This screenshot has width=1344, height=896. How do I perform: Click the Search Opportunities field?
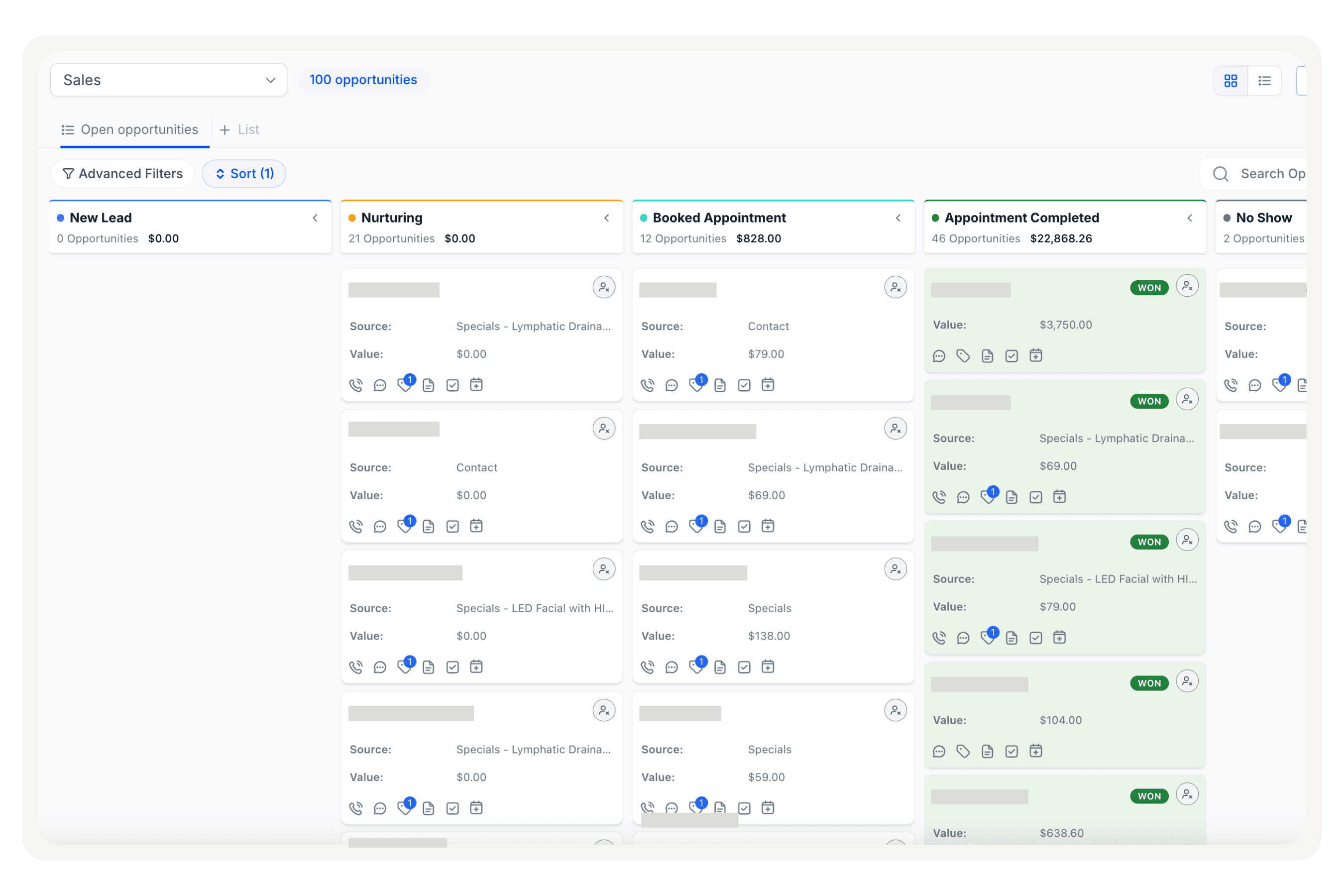click(1254, 174)
